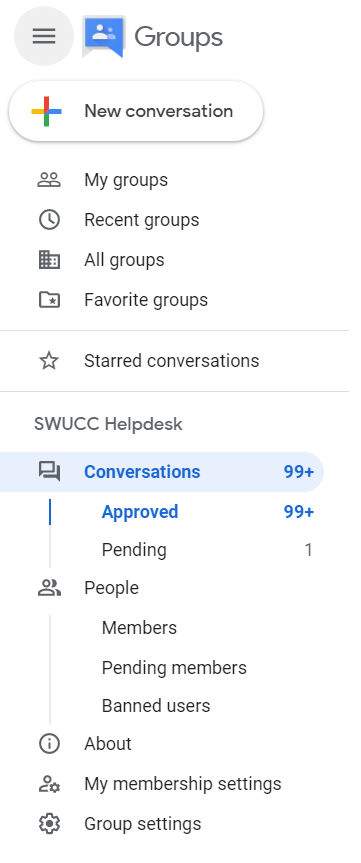
Task: Toggle the hamburger main menu
Action: pos(44,36)
